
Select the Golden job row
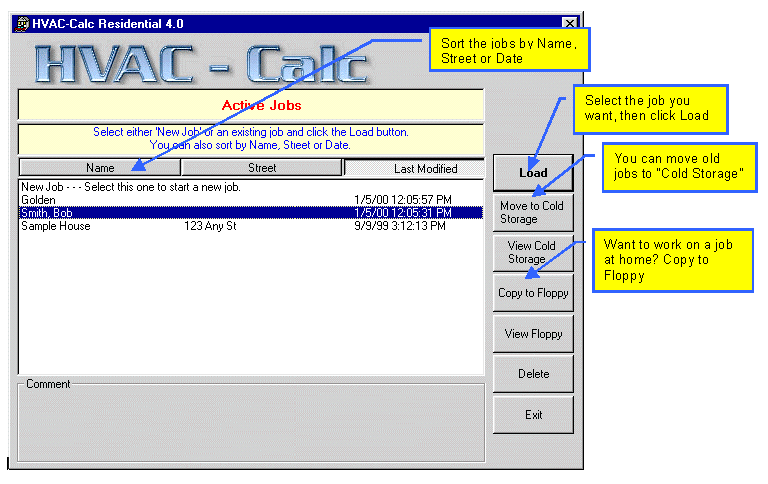[251, 200]
